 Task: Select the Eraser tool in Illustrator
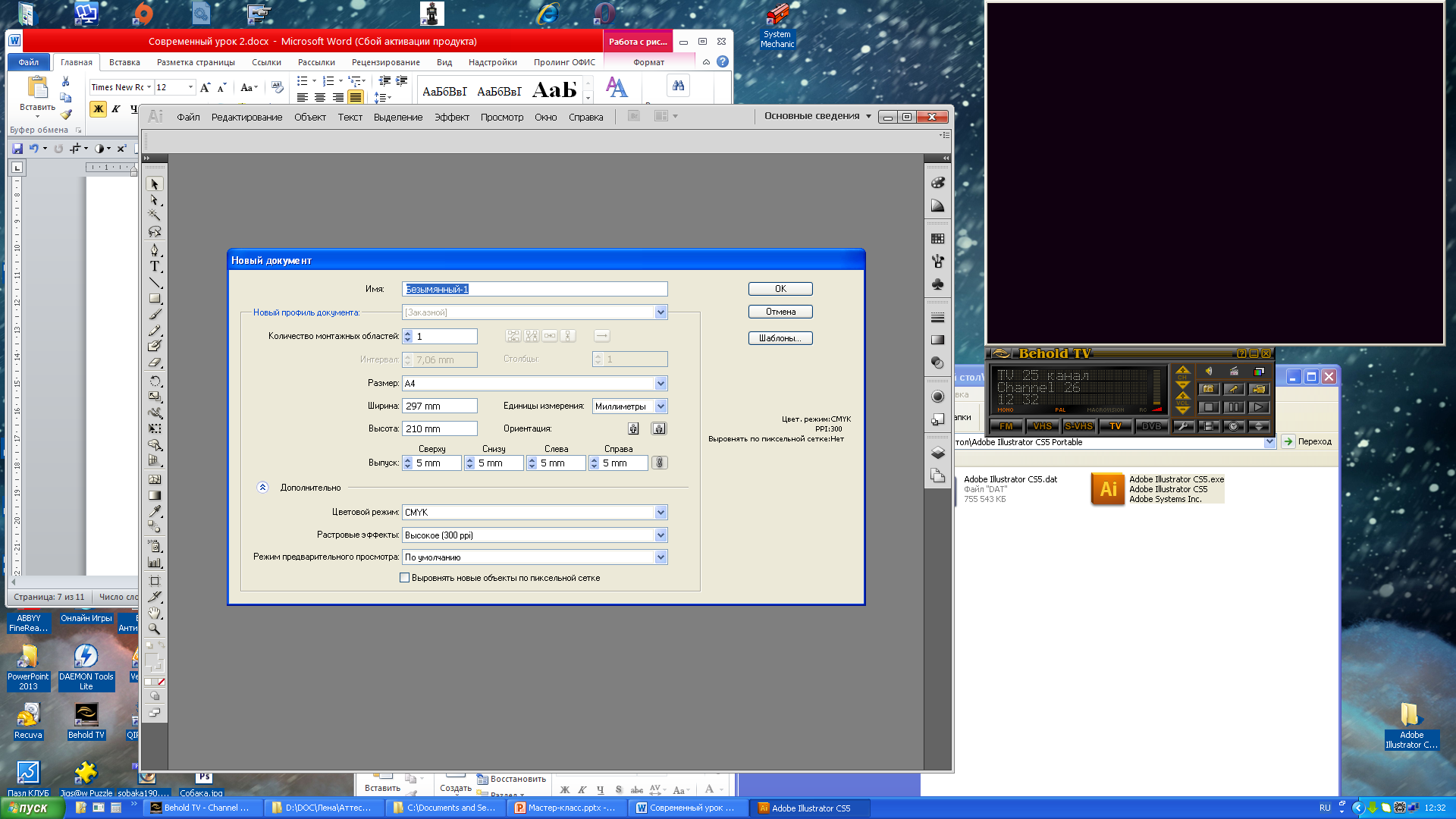pos(155,362)
